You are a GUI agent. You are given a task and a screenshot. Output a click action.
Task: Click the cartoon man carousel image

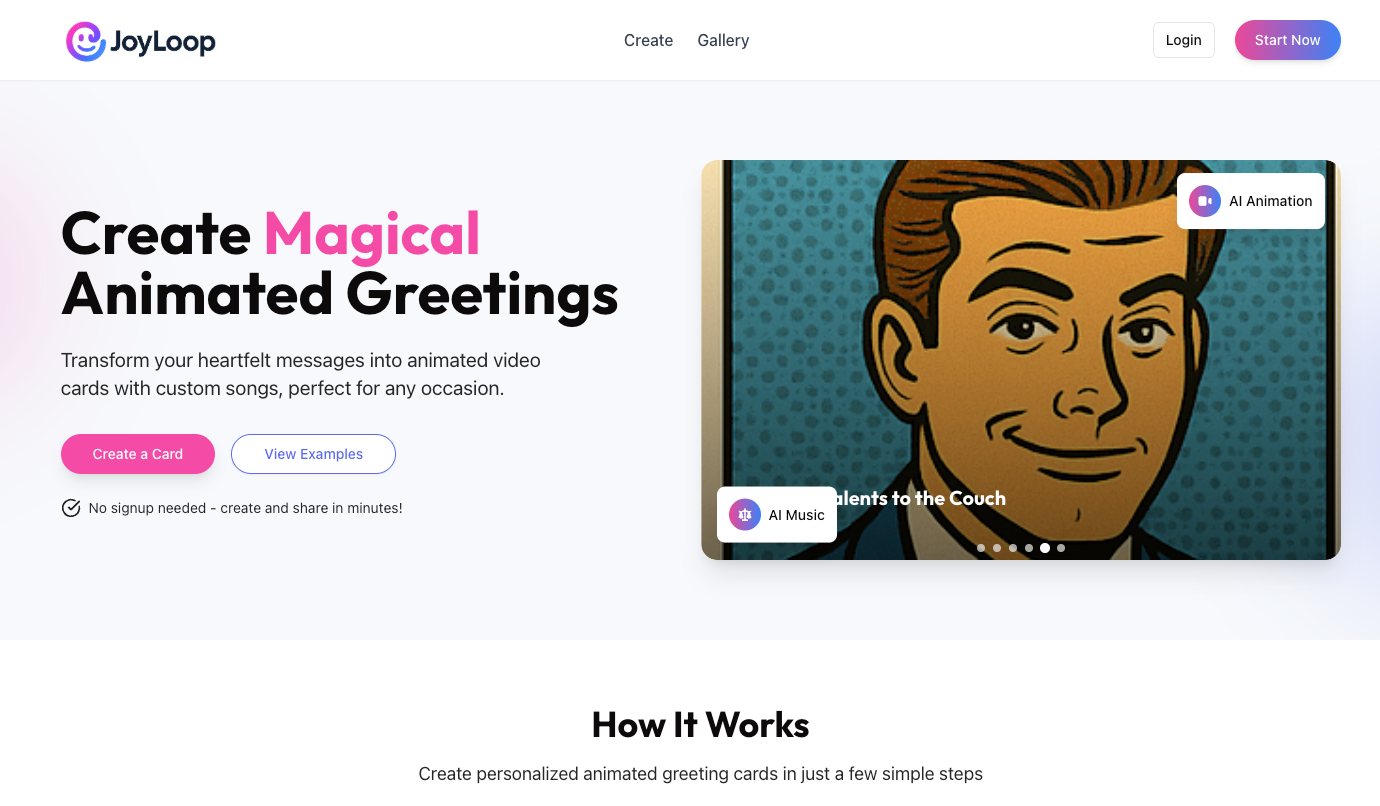pos(1021,360)
